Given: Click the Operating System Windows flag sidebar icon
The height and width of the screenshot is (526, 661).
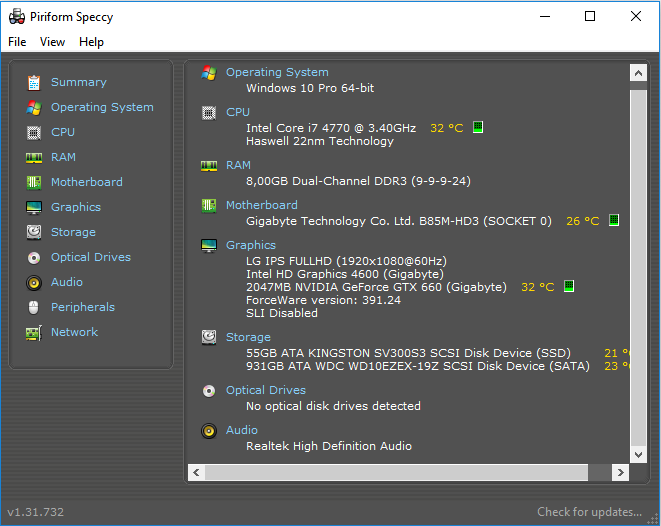Looking at the screenshot, I should pyautogui.click(x=34, y=107).
